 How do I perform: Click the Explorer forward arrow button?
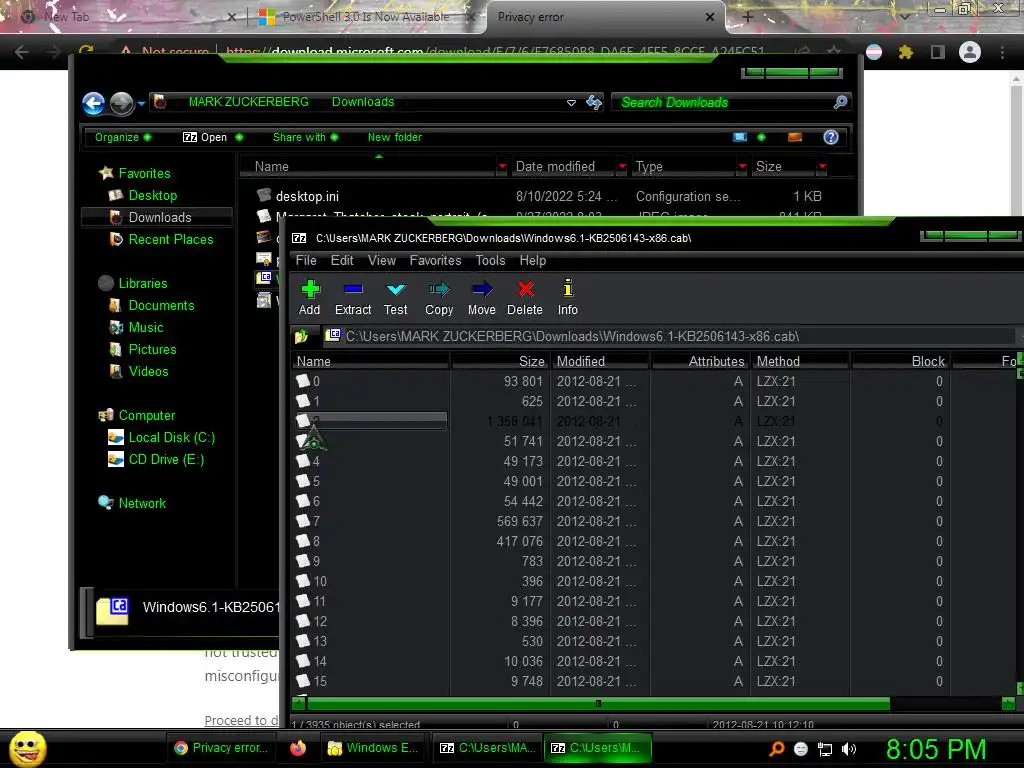(121, 103)
